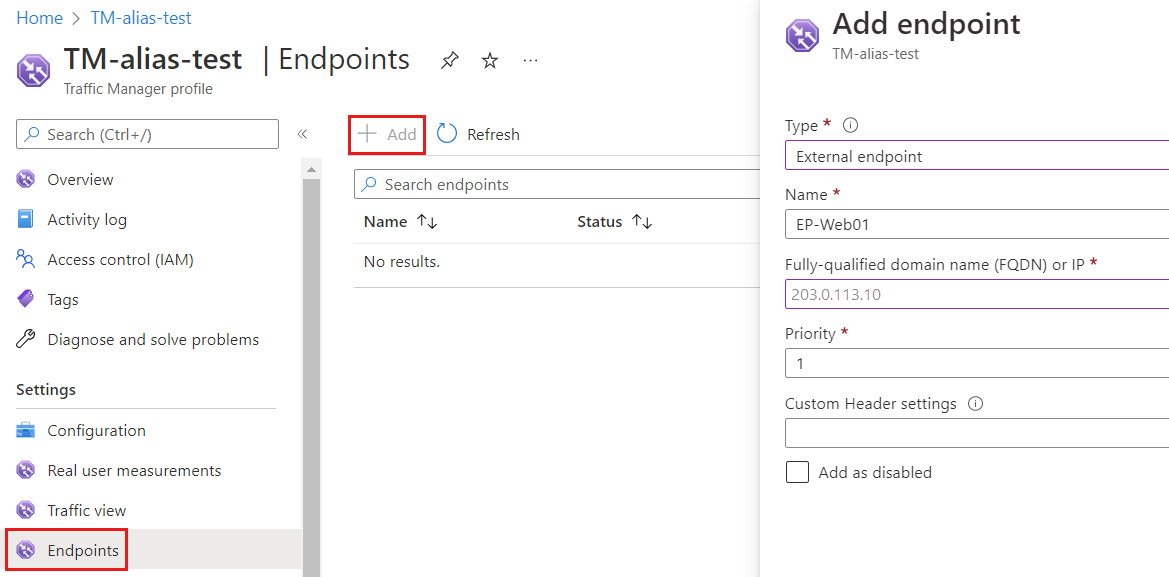
Task: Pin the Endpoints page to dashboard
Action: (449, 60)
